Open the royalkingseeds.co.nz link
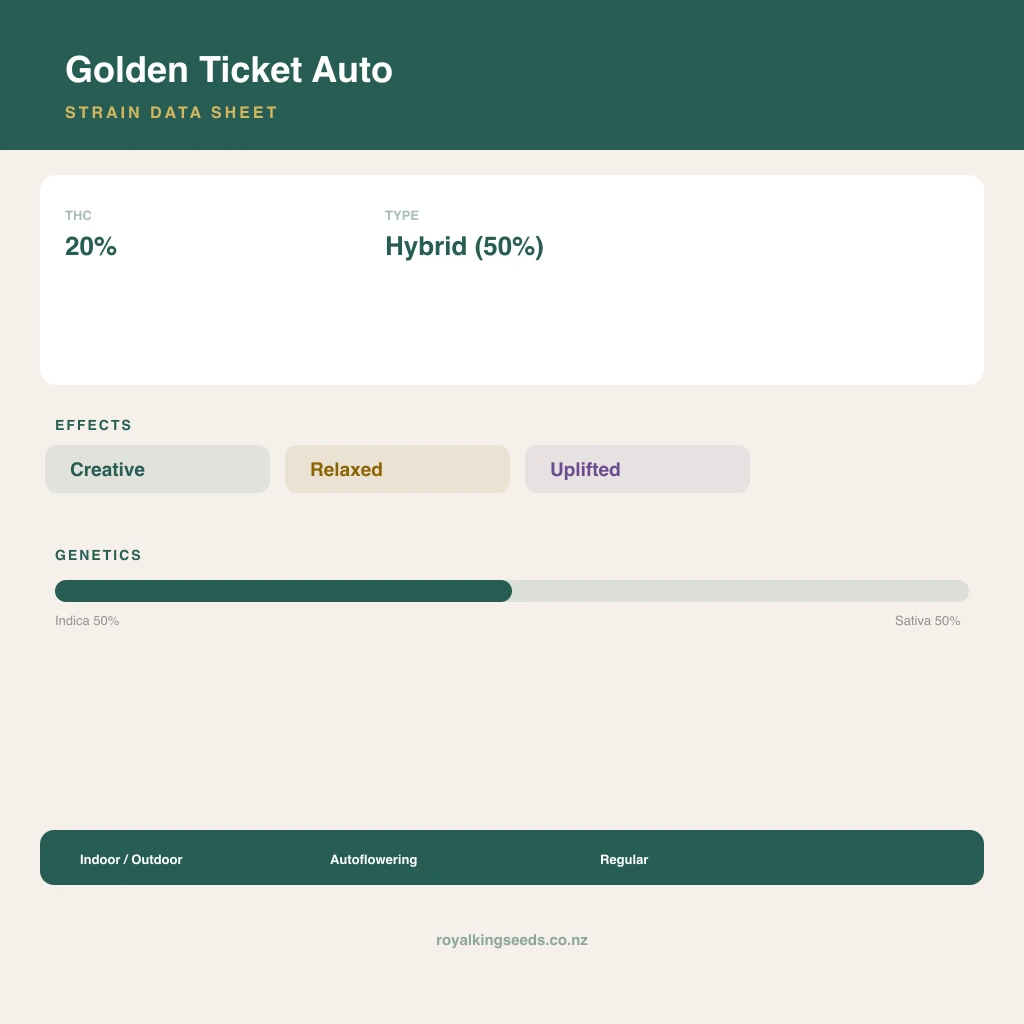Viewport: 1024px width, 1024px height. pyautogui.click(x=512, y=940)
